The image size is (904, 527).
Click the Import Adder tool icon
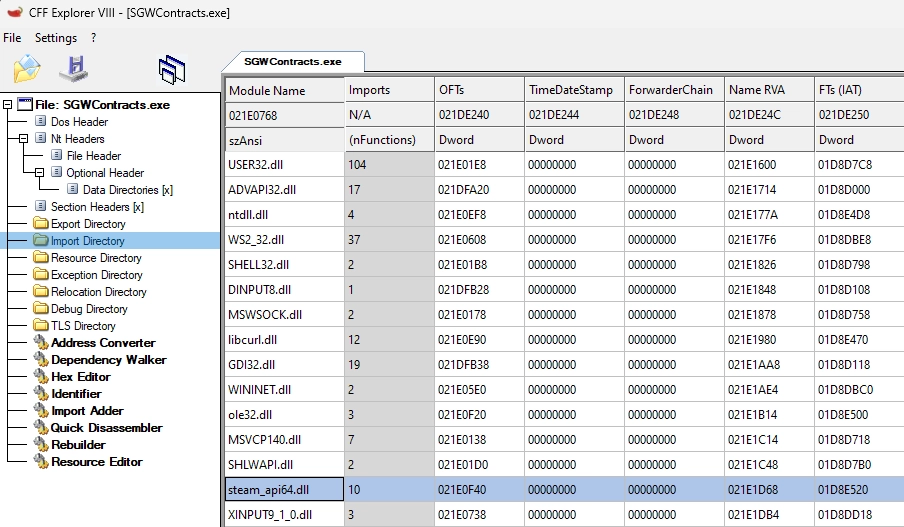click(x=41, y=411)
